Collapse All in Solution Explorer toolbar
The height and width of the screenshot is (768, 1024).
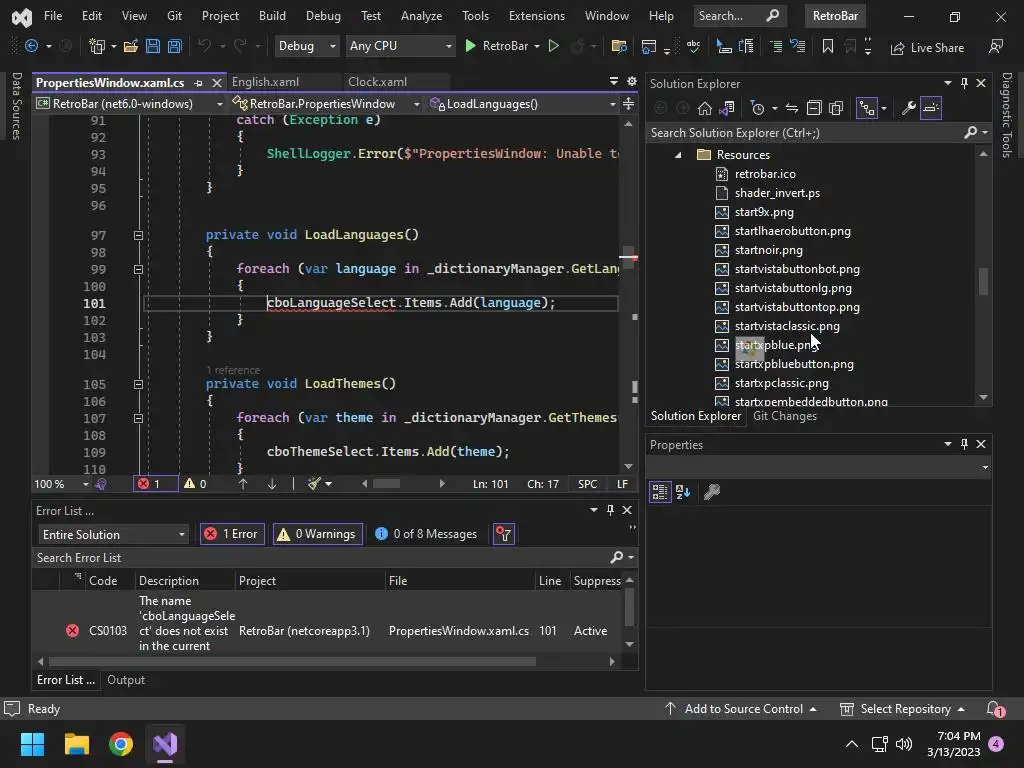(814, 108)
